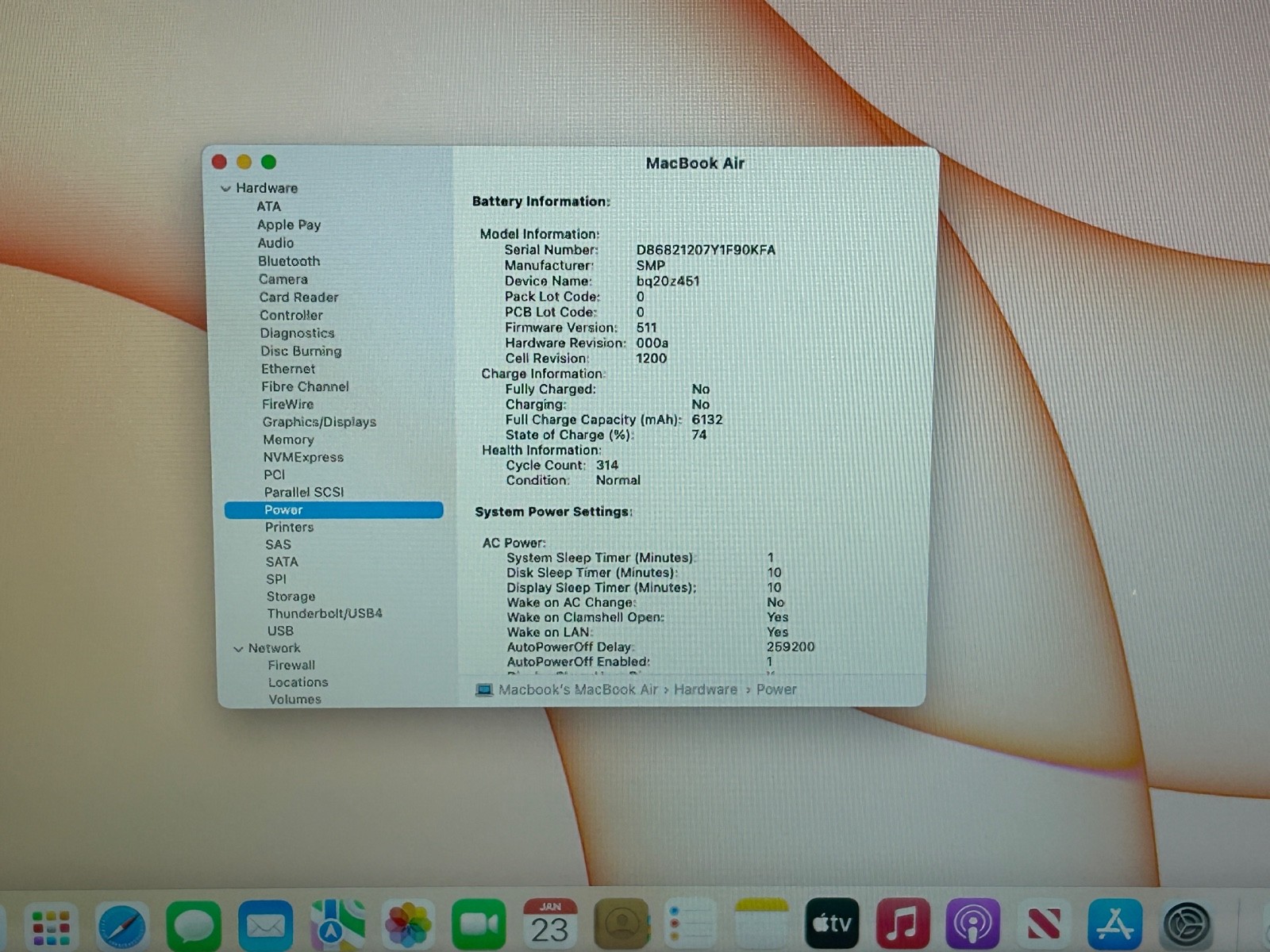Click the Cycle Count value 314
Image resolution: width=1270 pixels, height=952 pixels.
coord(607,466)
